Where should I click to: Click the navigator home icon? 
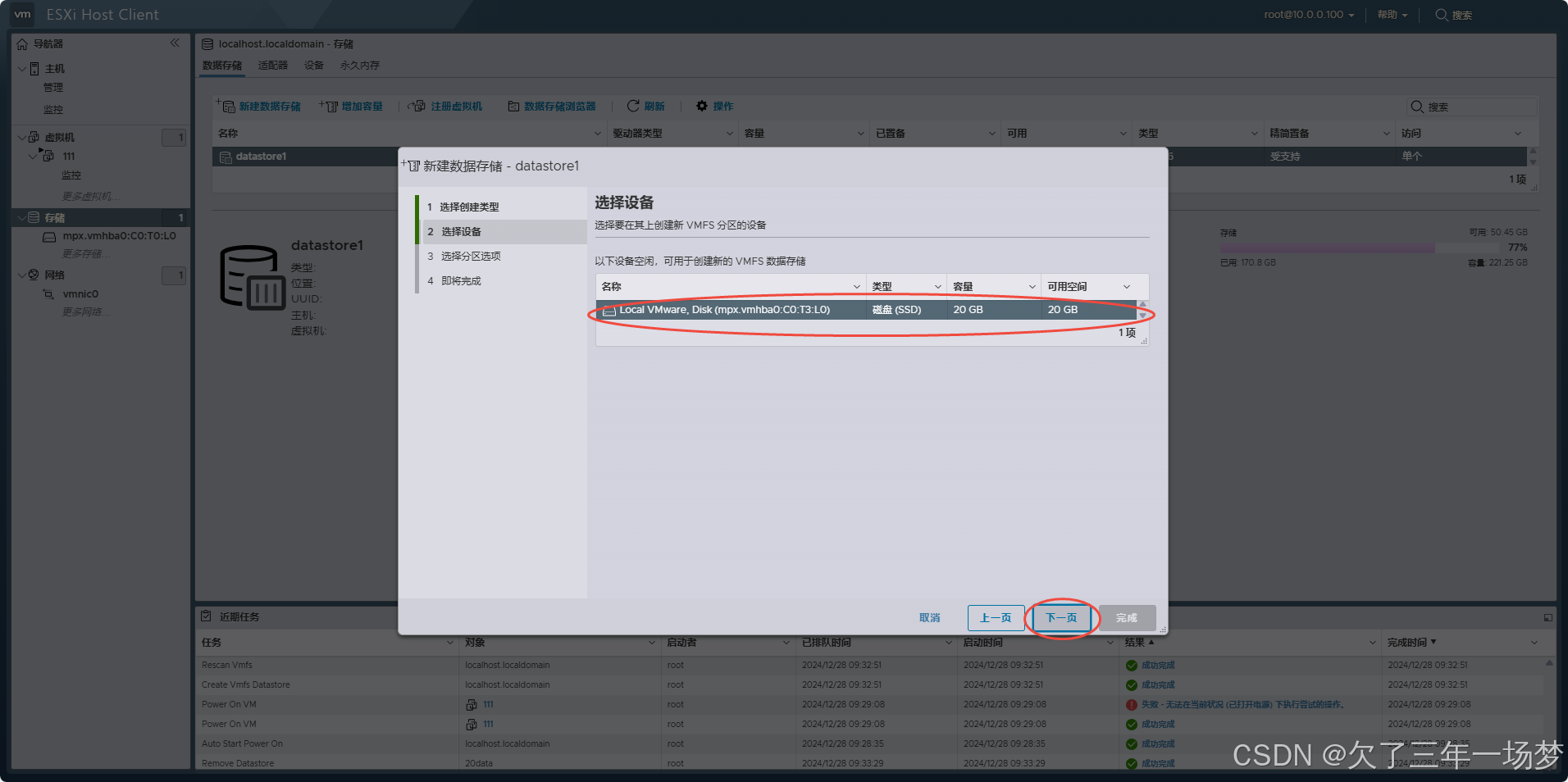click(x=22, y=44)
